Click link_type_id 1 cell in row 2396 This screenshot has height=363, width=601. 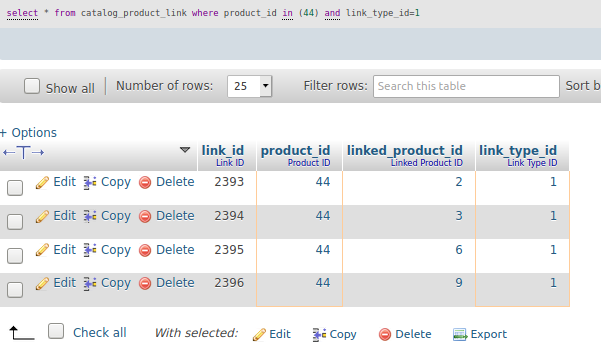(x=522, y=290)
